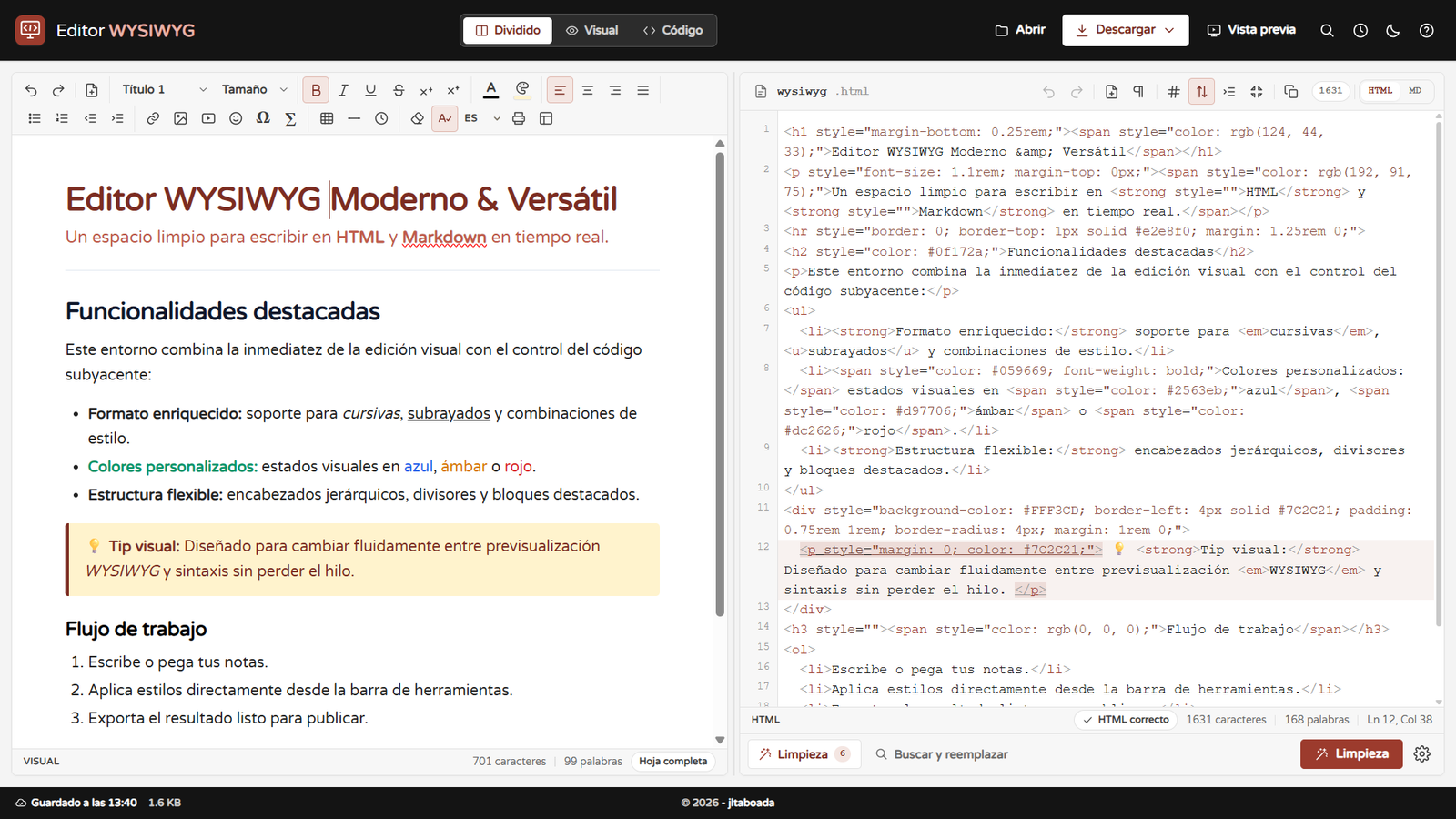
Task: Clear formatting with the eraser icon
Action: tap(417, 118)
